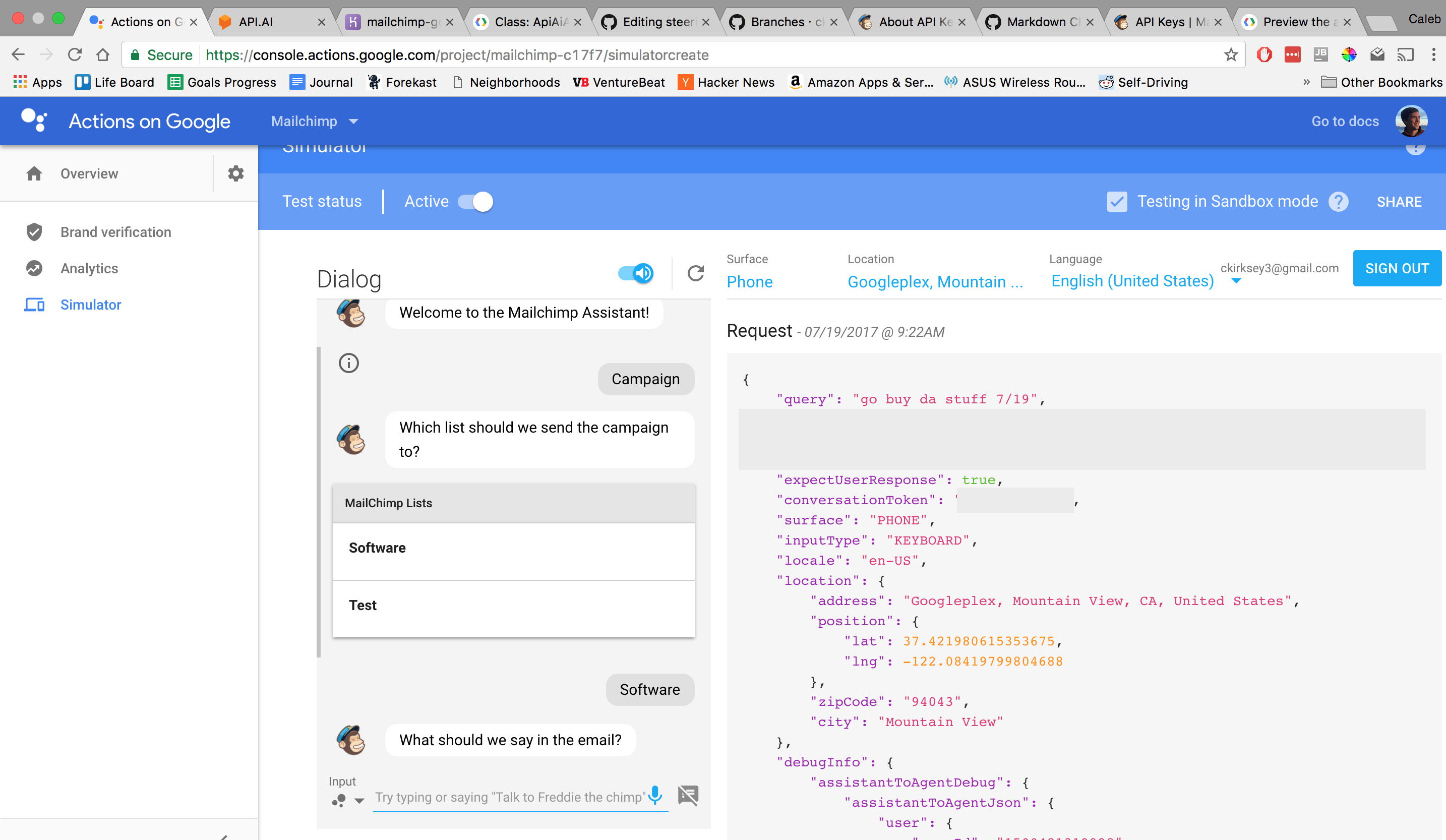Bookmark page with star icon
Viewport: 1446px width, 840px height.
coord(1230,54)
